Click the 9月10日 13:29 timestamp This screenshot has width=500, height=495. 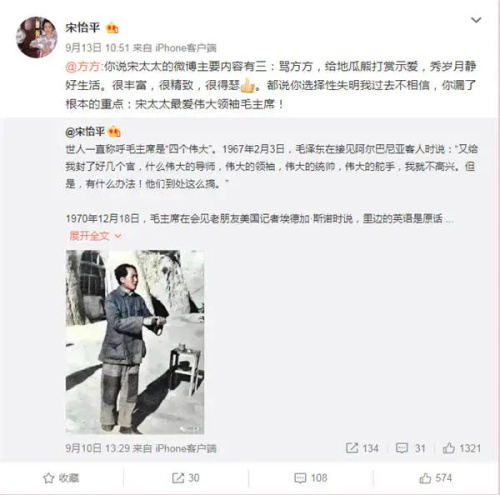click(97, 448)
